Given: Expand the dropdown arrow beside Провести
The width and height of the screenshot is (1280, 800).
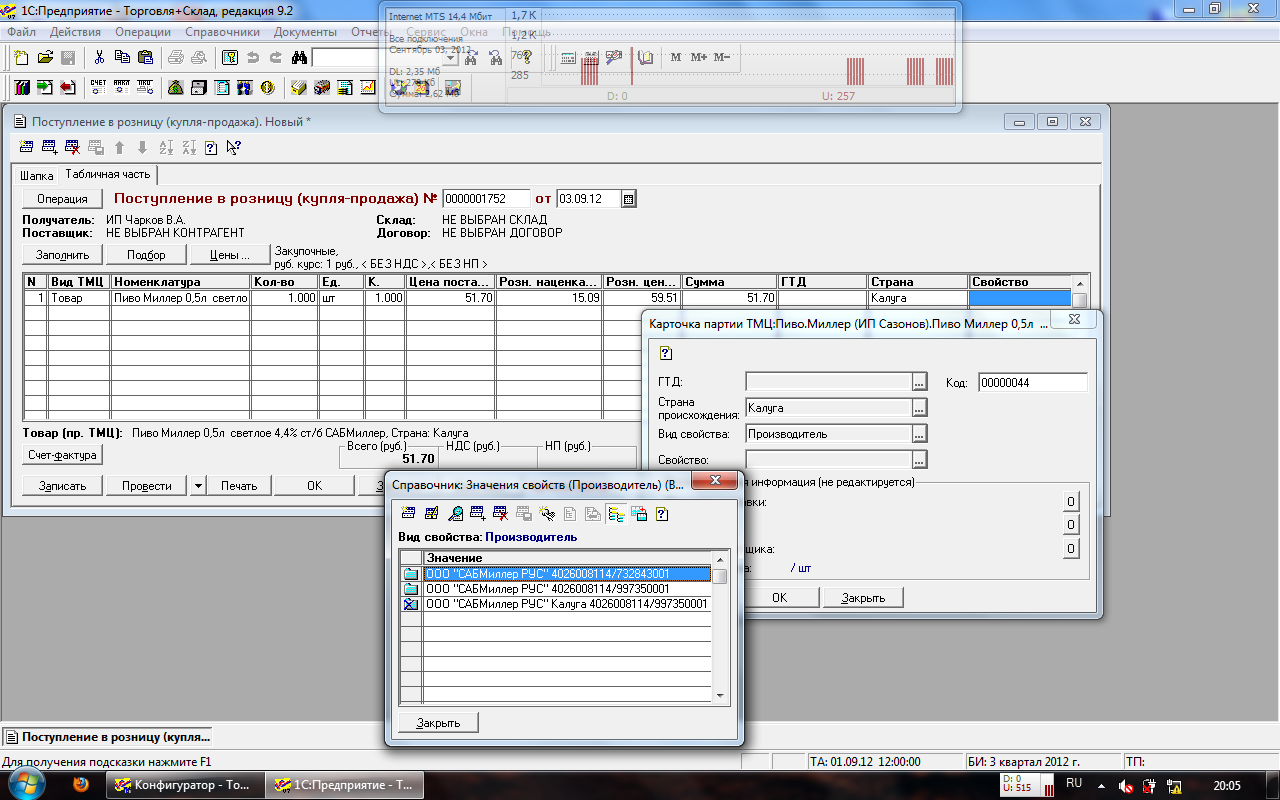Looking at the screenshot, I should coord(197,486).
